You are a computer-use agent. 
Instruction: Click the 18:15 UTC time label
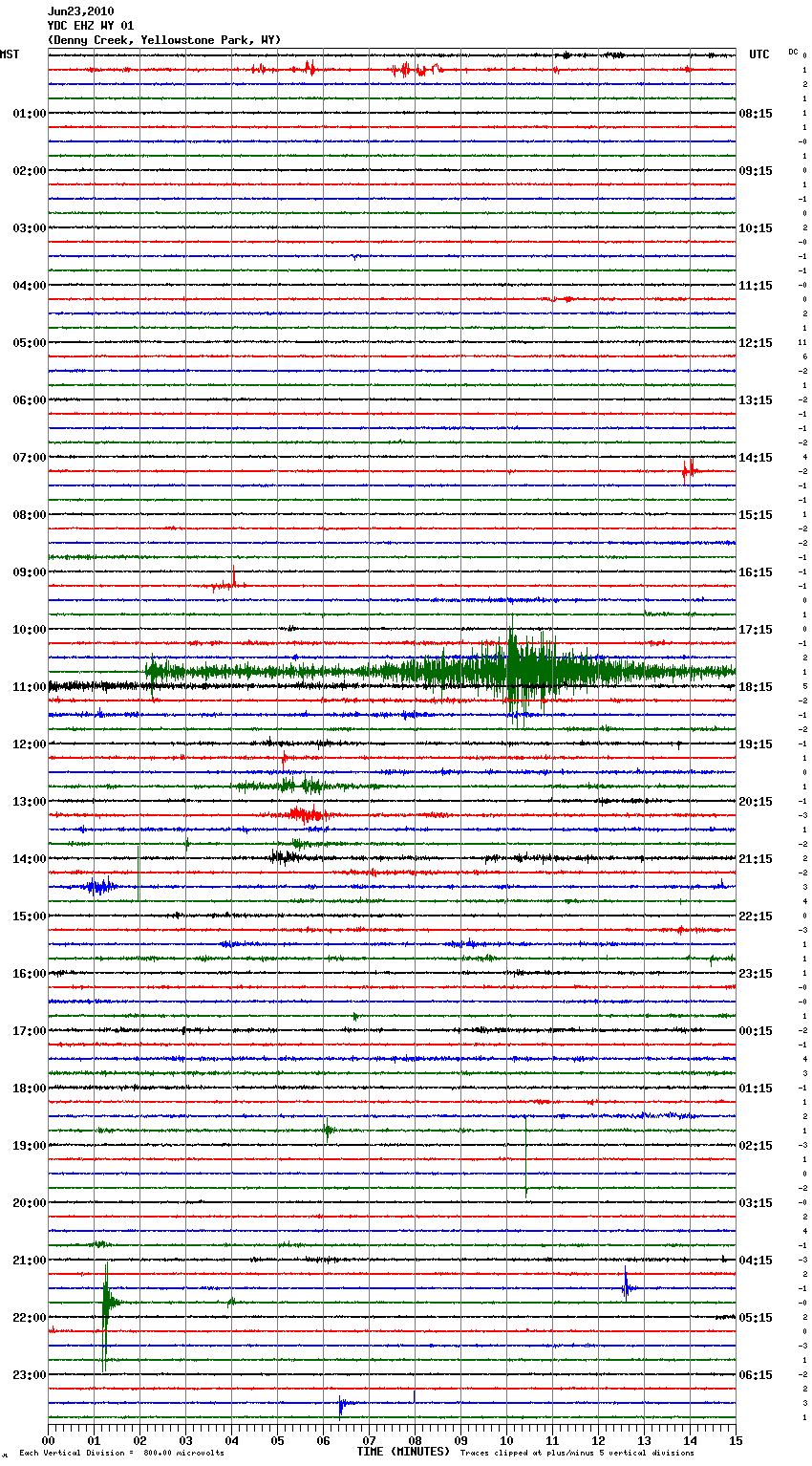pyautogui.click(x=756, y=687)
